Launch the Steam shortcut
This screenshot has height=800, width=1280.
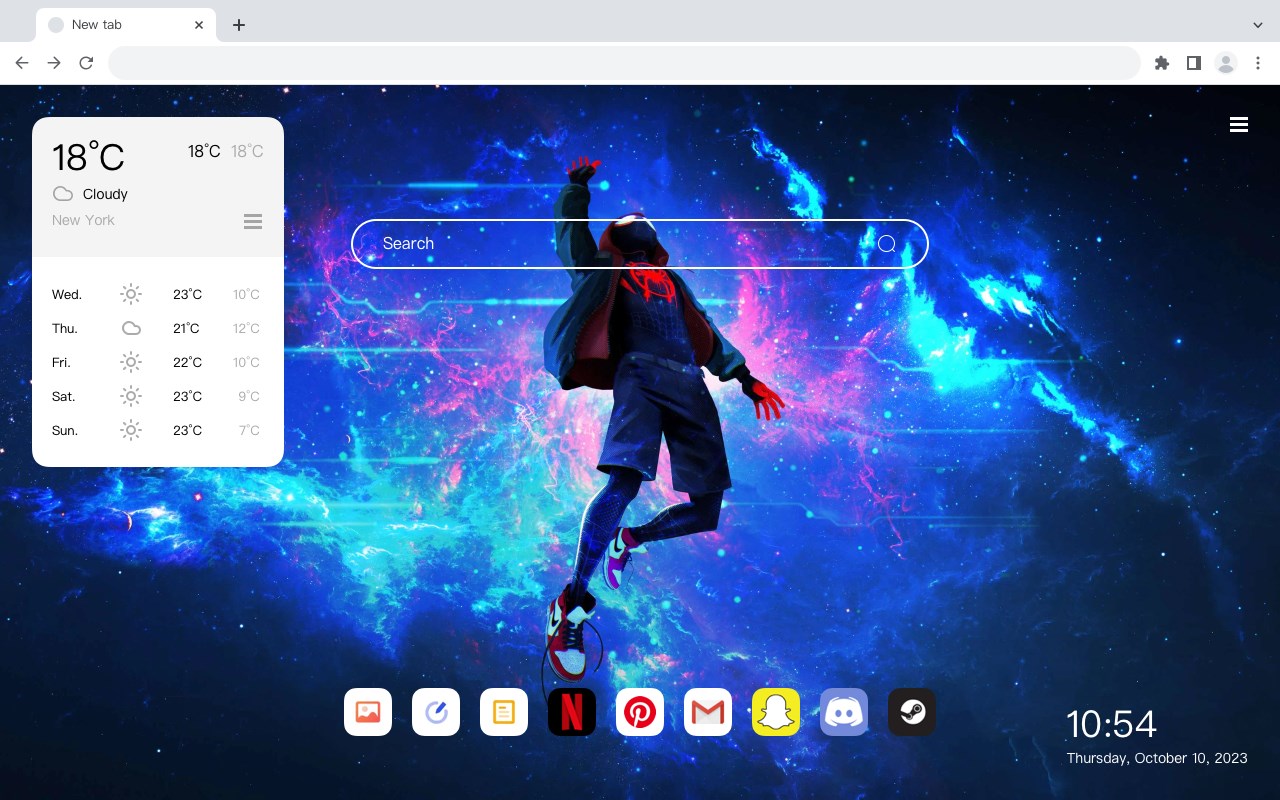[912, 712]
